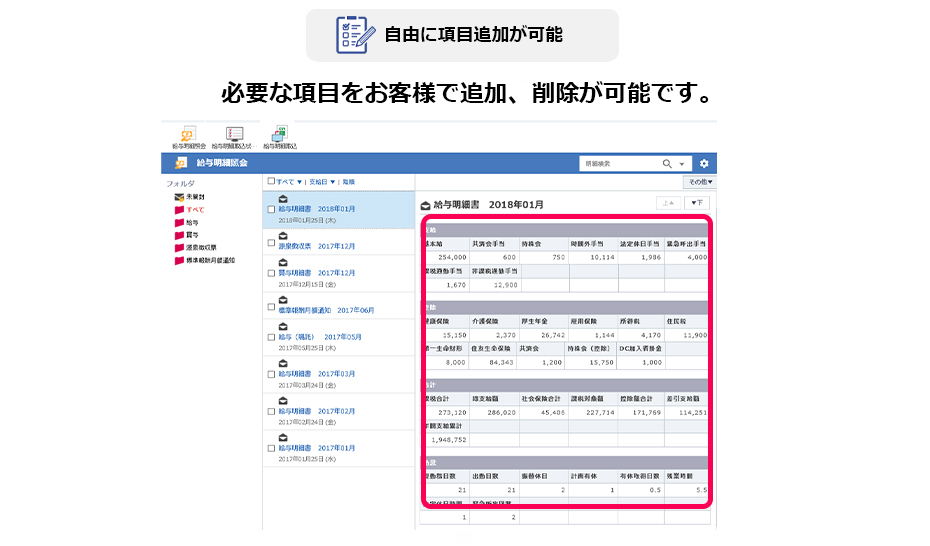Open the 給与明細書 2017年02月 link
This screenshot has height=546, width=930.
click(x=317, y=411)
